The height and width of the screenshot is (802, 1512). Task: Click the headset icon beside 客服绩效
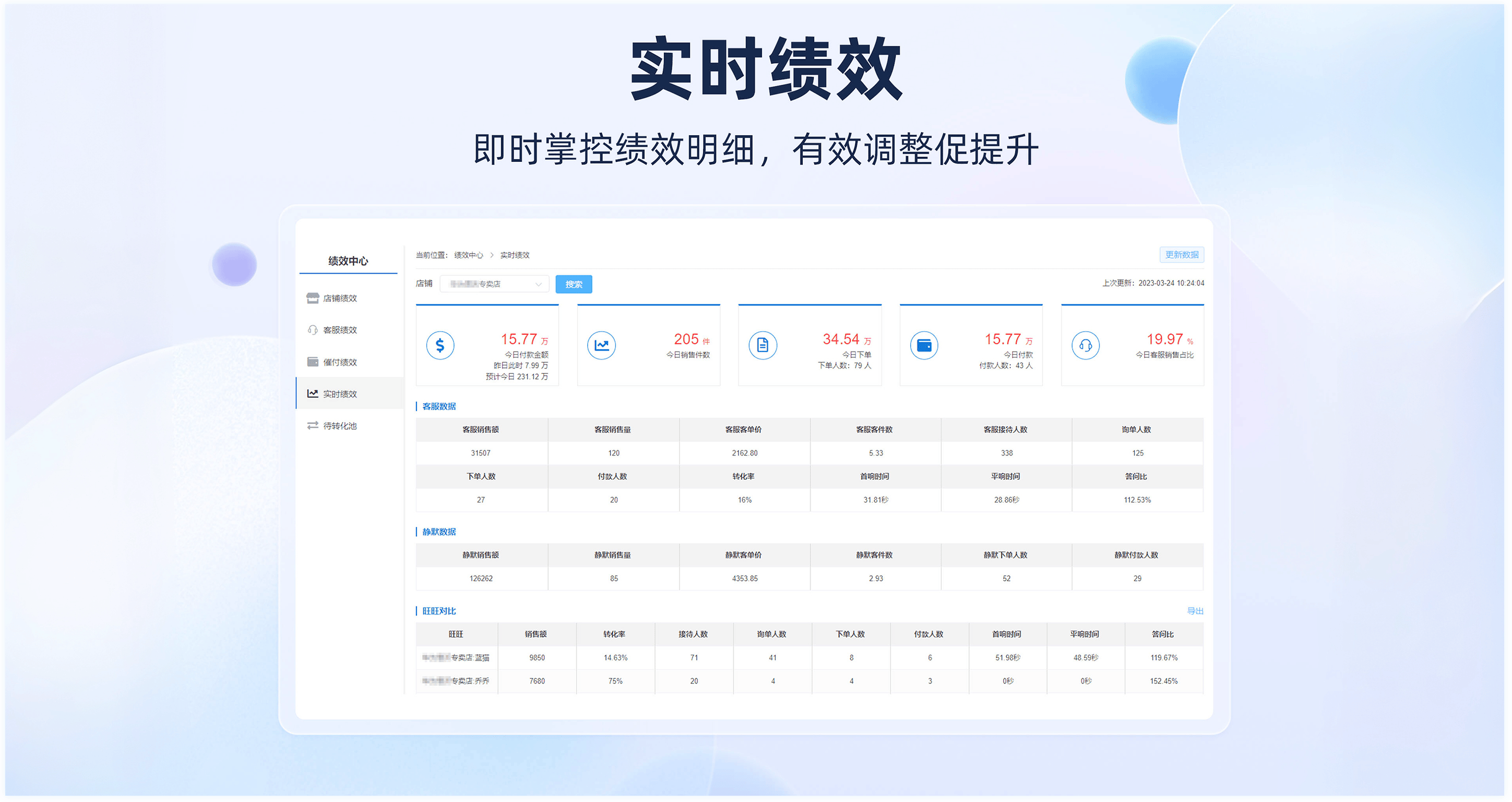pyautogui.click(x=312, y=330)
